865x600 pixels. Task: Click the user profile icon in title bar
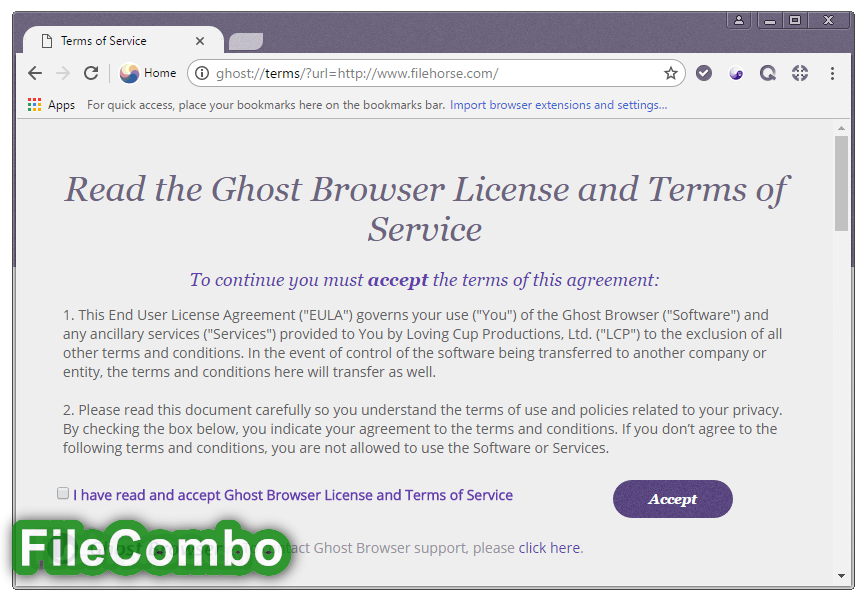click(x=739, y=20)
